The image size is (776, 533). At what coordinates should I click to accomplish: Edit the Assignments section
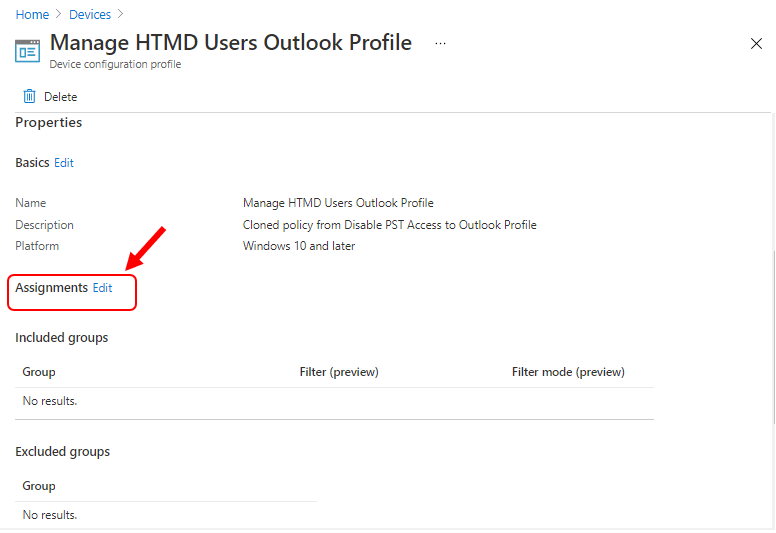102,288
